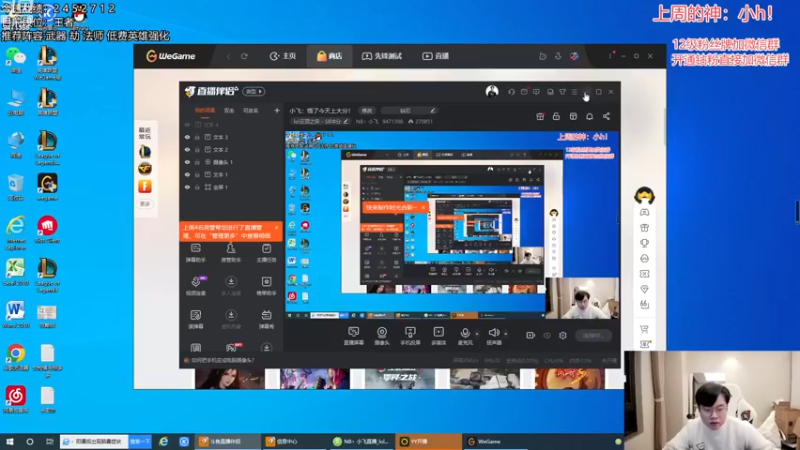Open hamburger menu in streaming app
This screenshot has width=800, height=450.
point(574,92)
